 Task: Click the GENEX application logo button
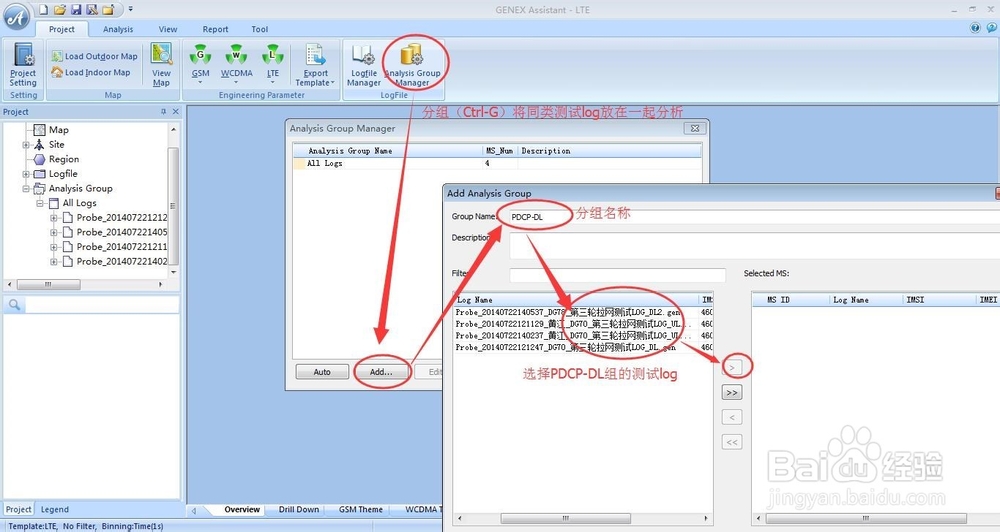click(x=17, y=17)
